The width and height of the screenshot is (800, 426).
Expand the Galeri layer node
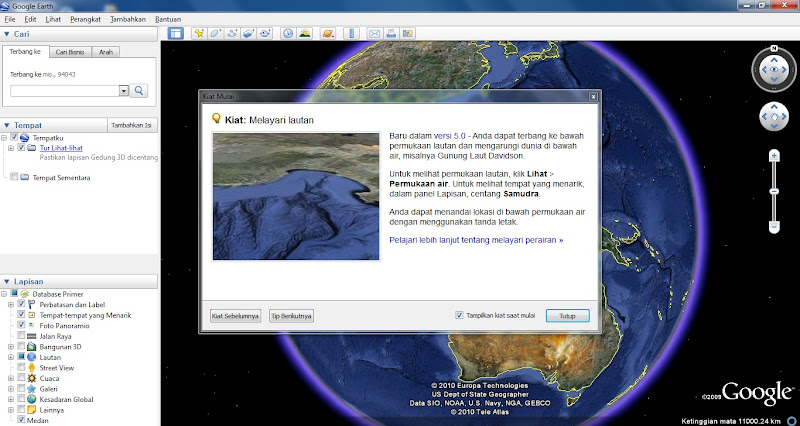11,389
